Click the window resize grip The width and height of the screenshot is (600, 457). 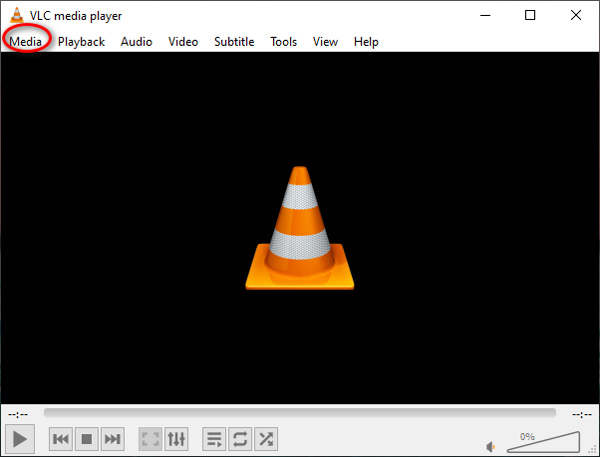(x=594, y=451)
